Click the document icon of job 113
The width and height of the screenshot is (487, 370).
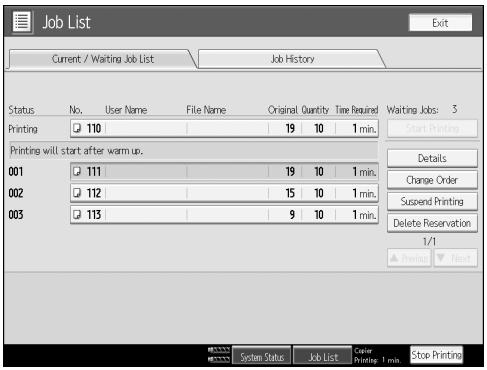(77, 214)
